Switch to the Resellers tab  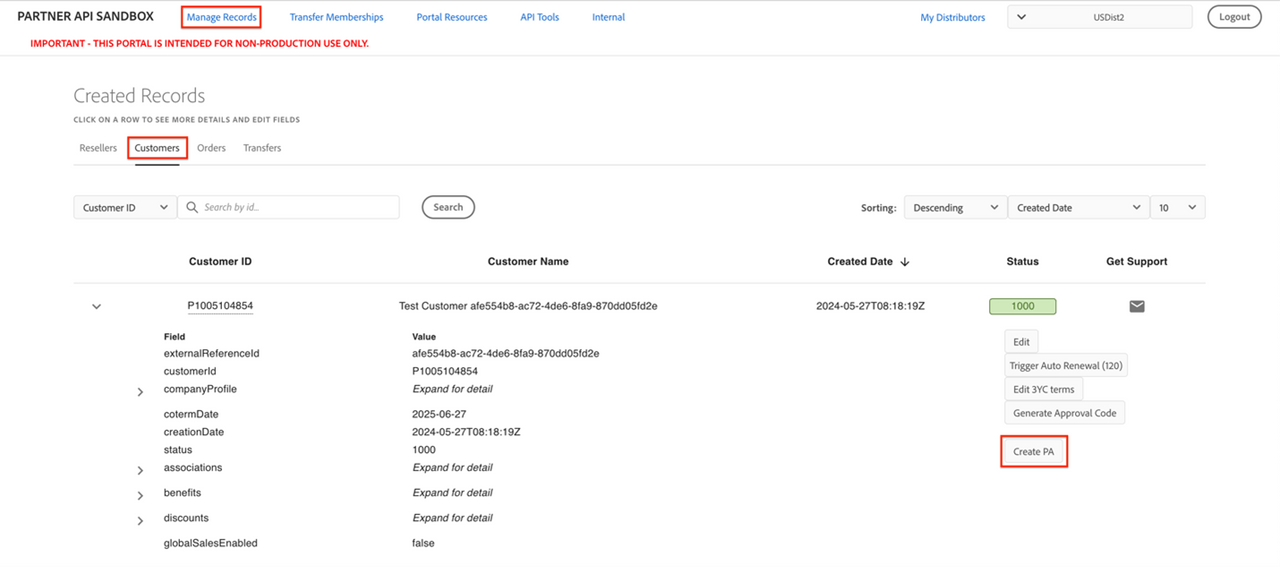pyautogui.click(x=98, y=148)
